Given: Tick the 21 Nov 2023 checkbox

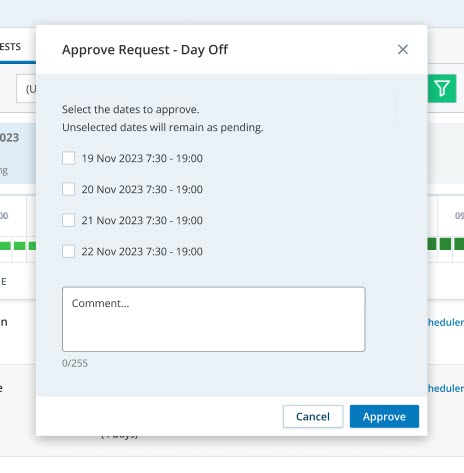Looking at the screenshot, I should click(68, 220).
